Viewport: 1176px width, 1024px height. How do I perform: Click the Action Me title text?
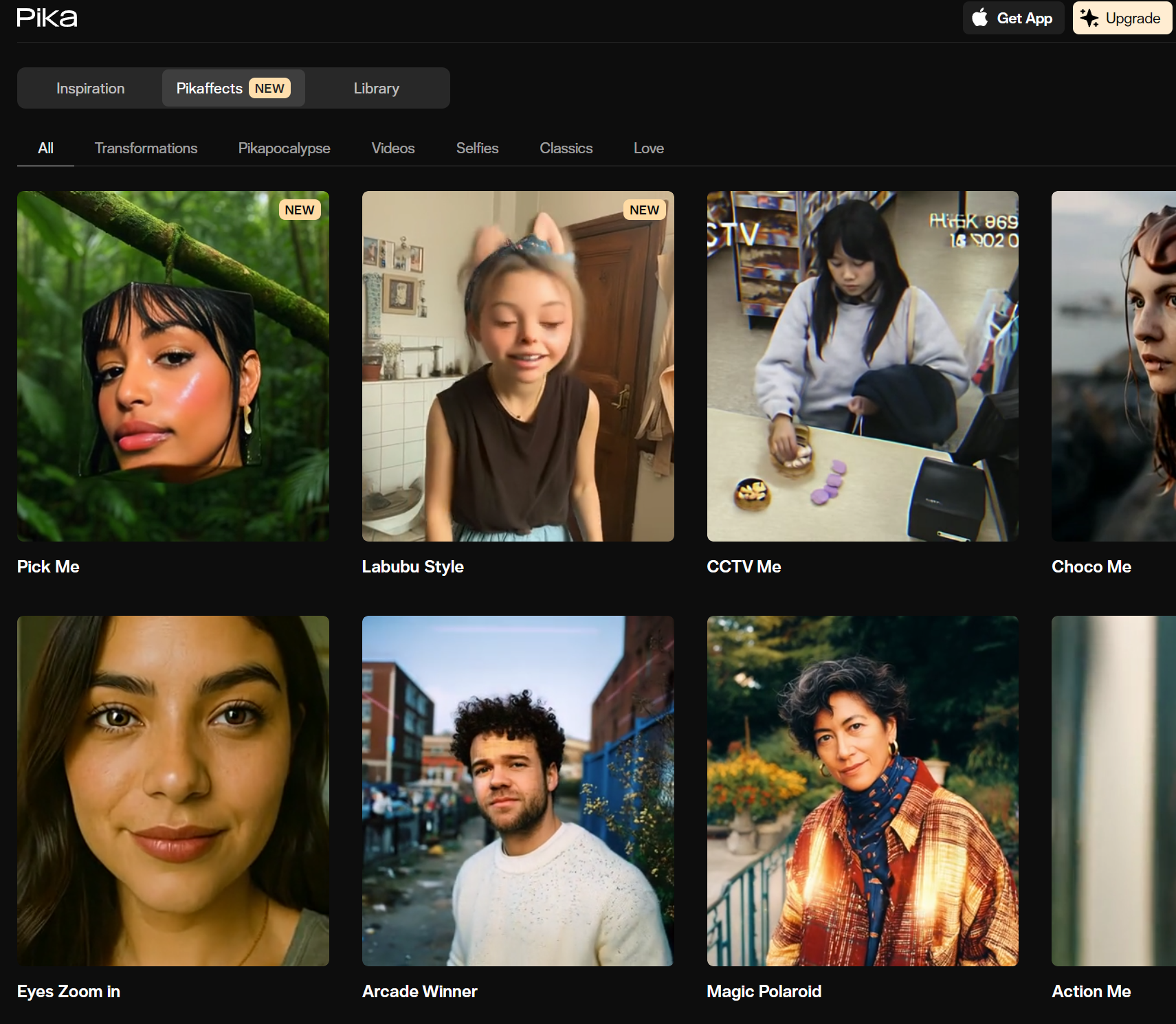1091,991
